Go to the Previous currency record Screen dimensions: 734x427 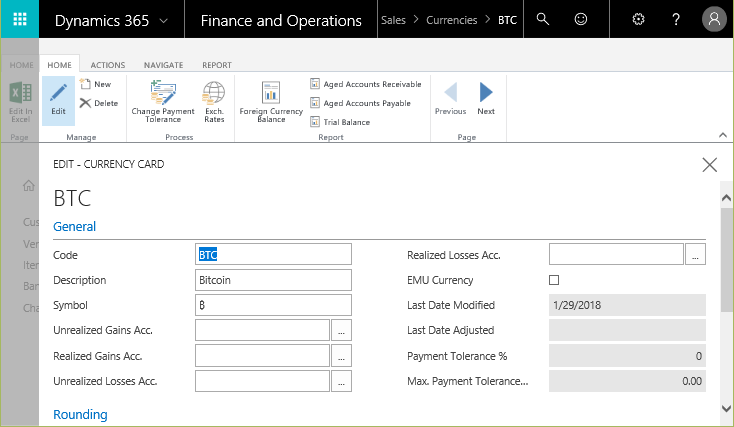pos(450,98)
